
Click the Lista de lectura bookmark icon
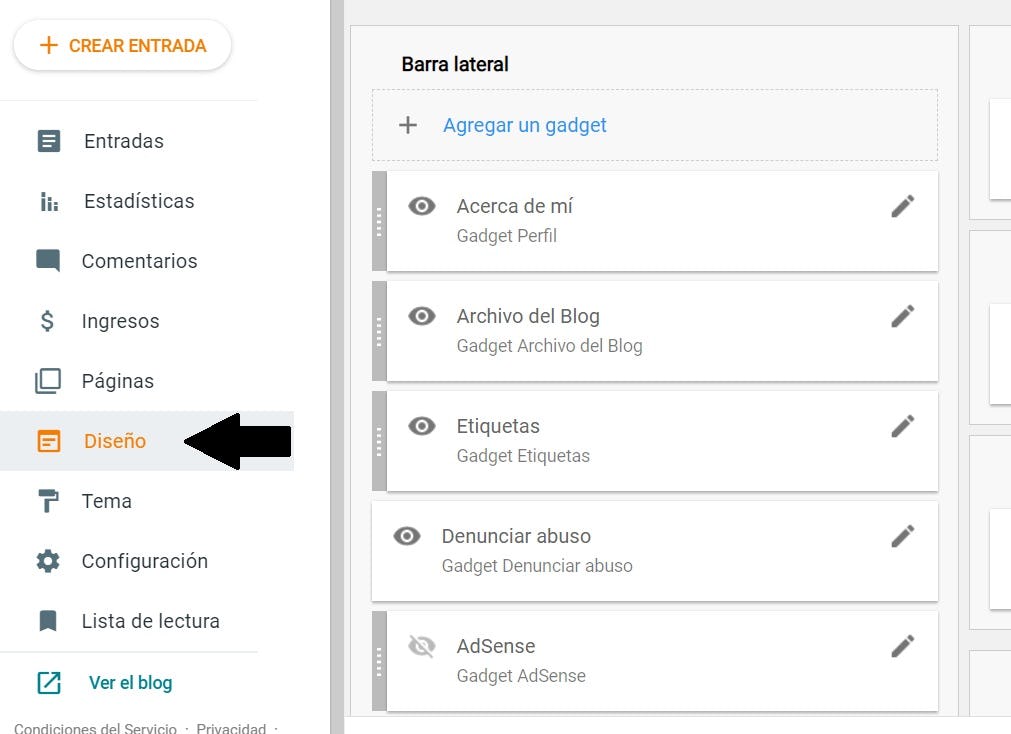click(x=49, y=621)
